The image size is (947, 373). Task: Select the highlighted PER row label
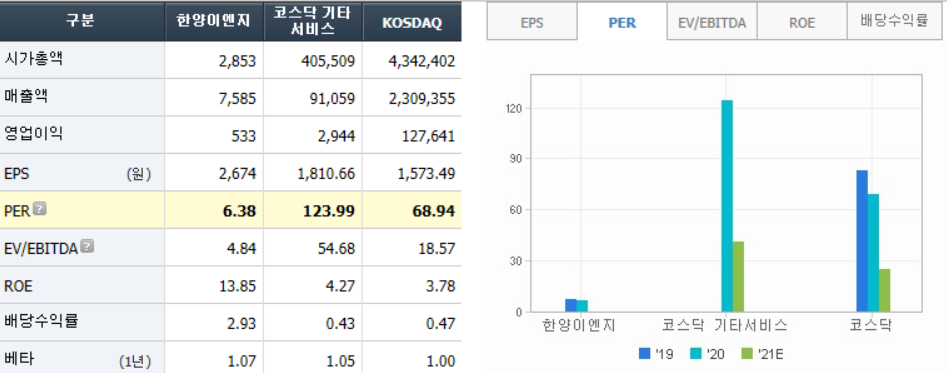coord(16,211)
